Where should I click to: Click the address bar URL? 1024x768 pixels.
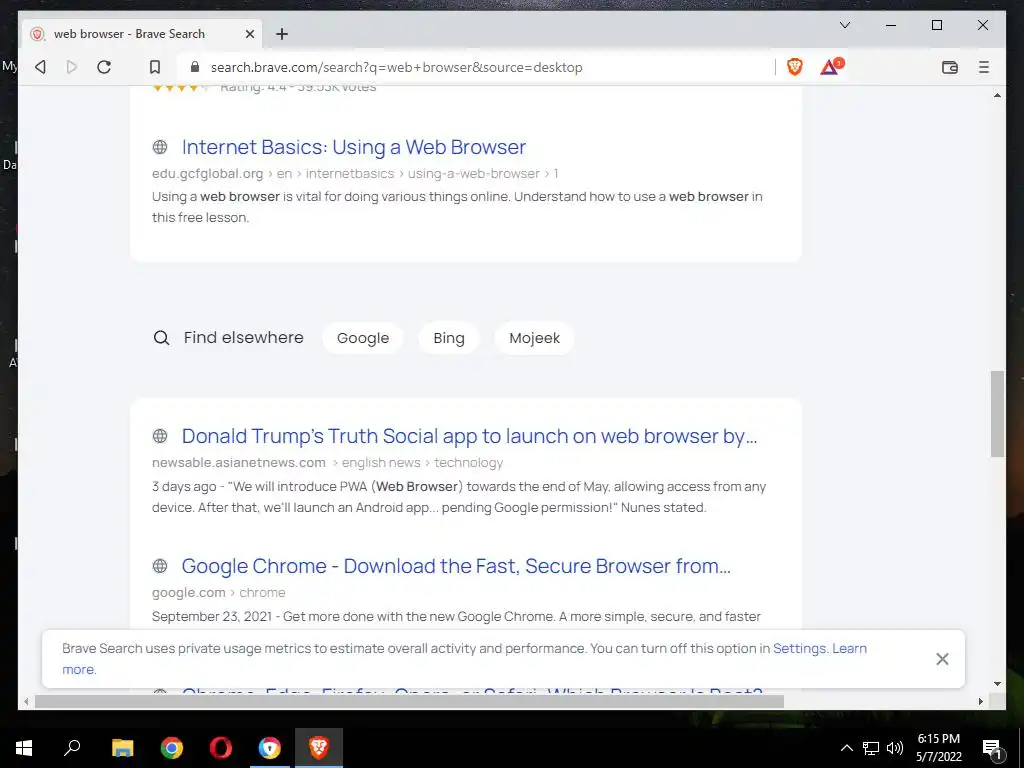coord(396,67)
